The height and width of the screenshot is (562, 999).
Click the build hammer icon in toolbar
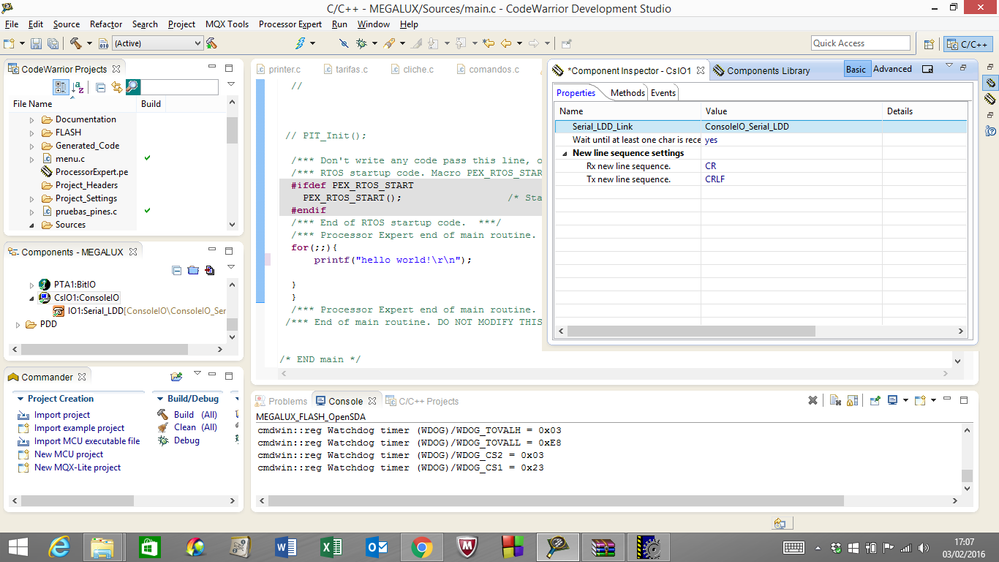pyautogui.click(x=75, y=43)
